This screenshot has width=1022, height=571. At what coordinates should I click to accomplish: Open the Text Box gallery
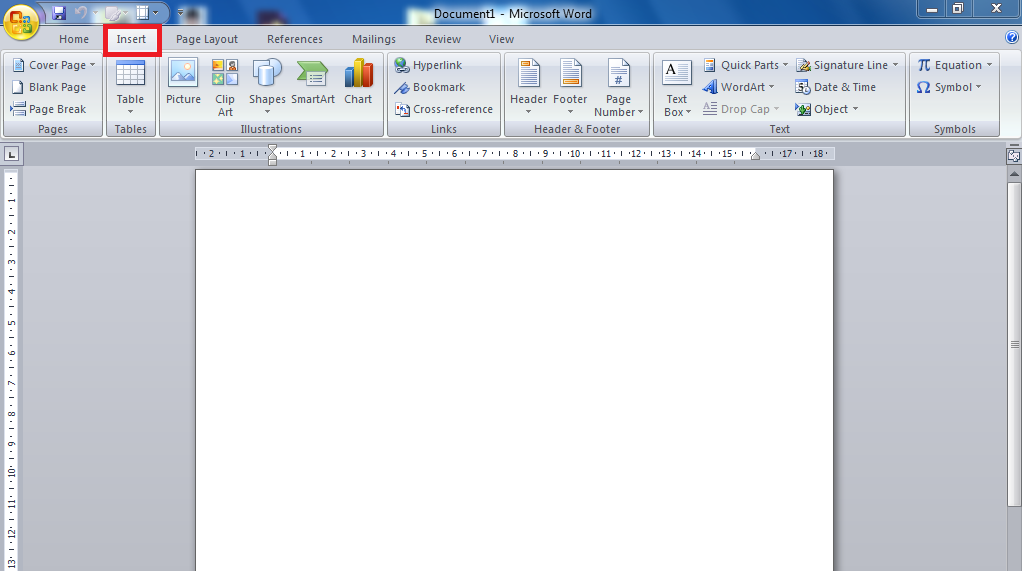(677, 87)
